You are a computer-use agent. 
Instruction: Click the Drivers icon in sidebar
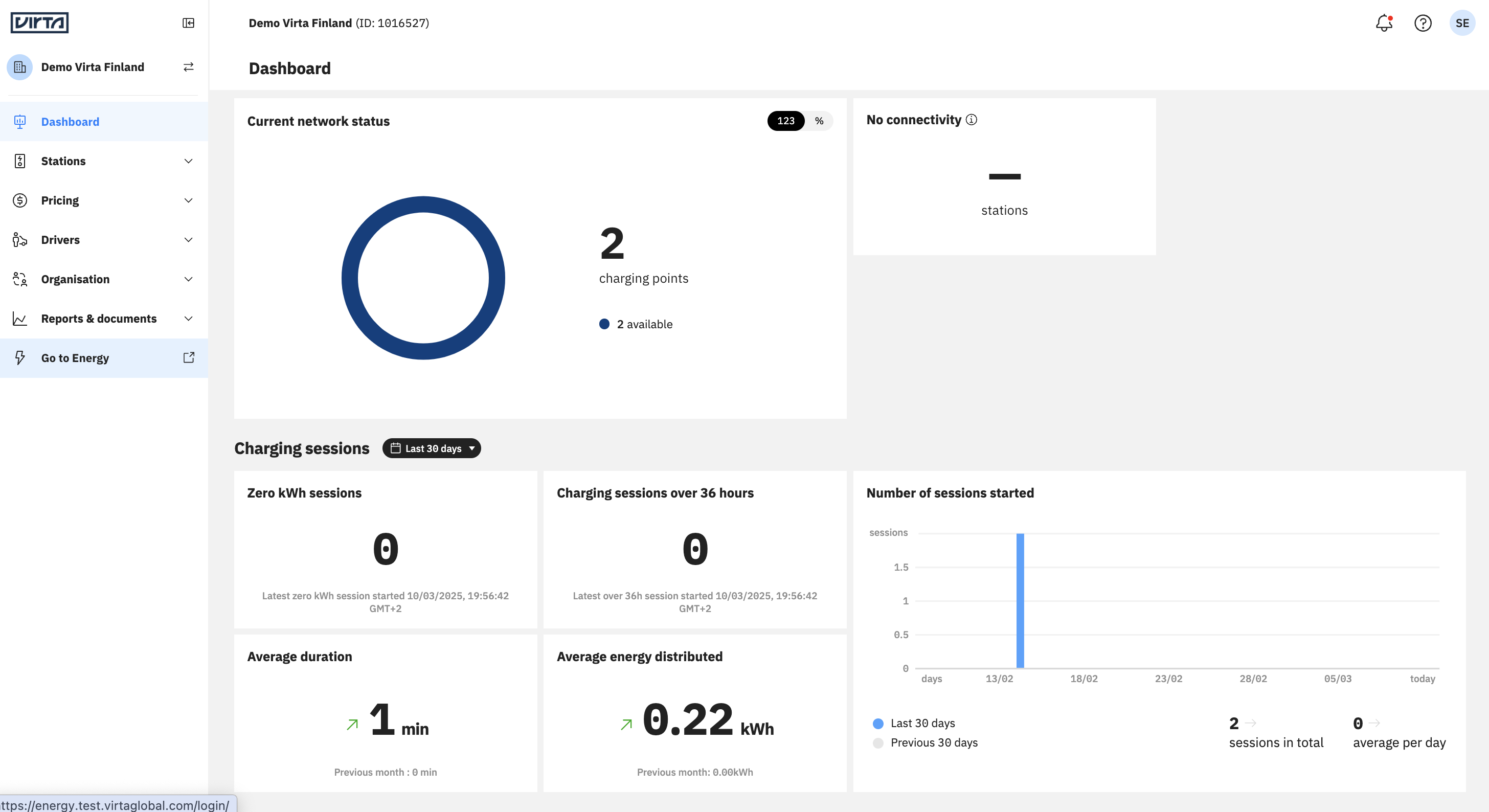click(19, 240)
